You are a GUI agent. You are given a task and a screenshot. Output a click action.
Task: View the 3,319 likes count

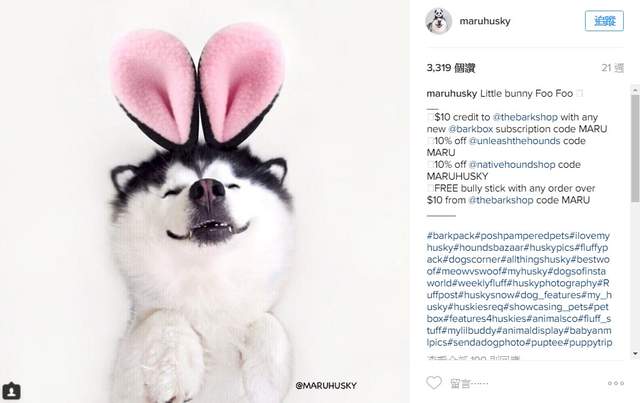coord(451,68)
